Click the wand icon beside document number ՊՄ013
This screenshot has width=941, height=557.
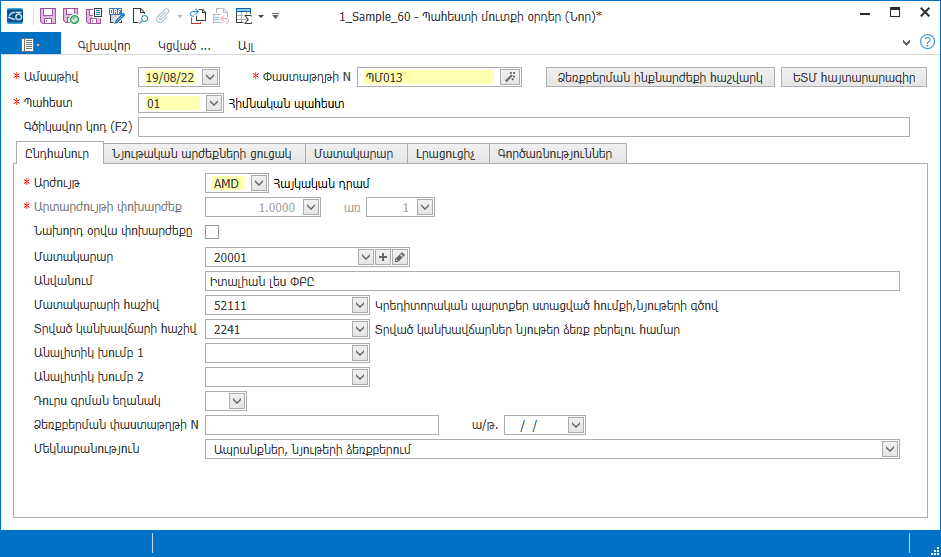(510, 77)
